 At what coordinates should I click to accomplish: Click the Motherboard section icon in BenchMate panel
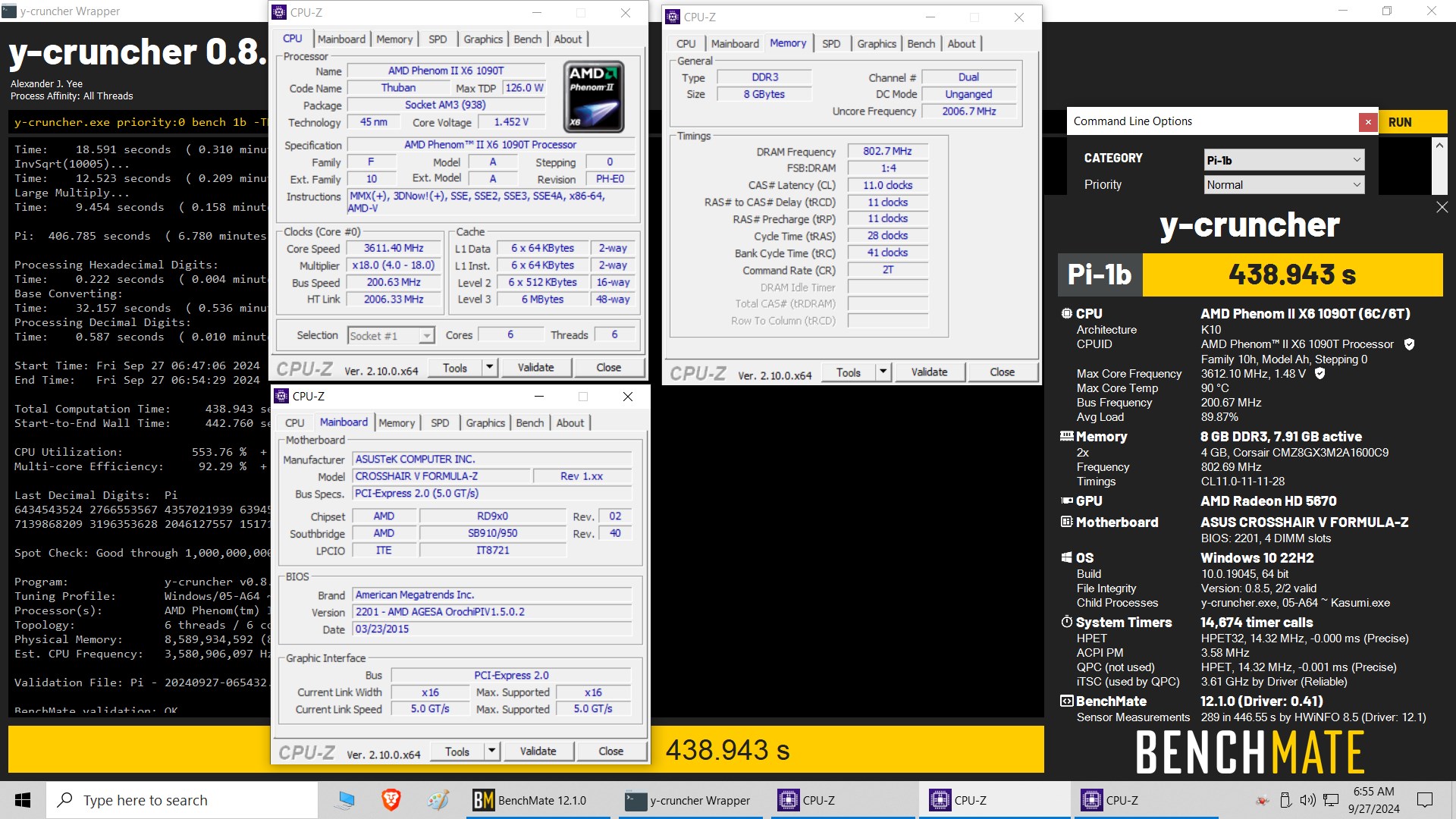click(1066, 522)
